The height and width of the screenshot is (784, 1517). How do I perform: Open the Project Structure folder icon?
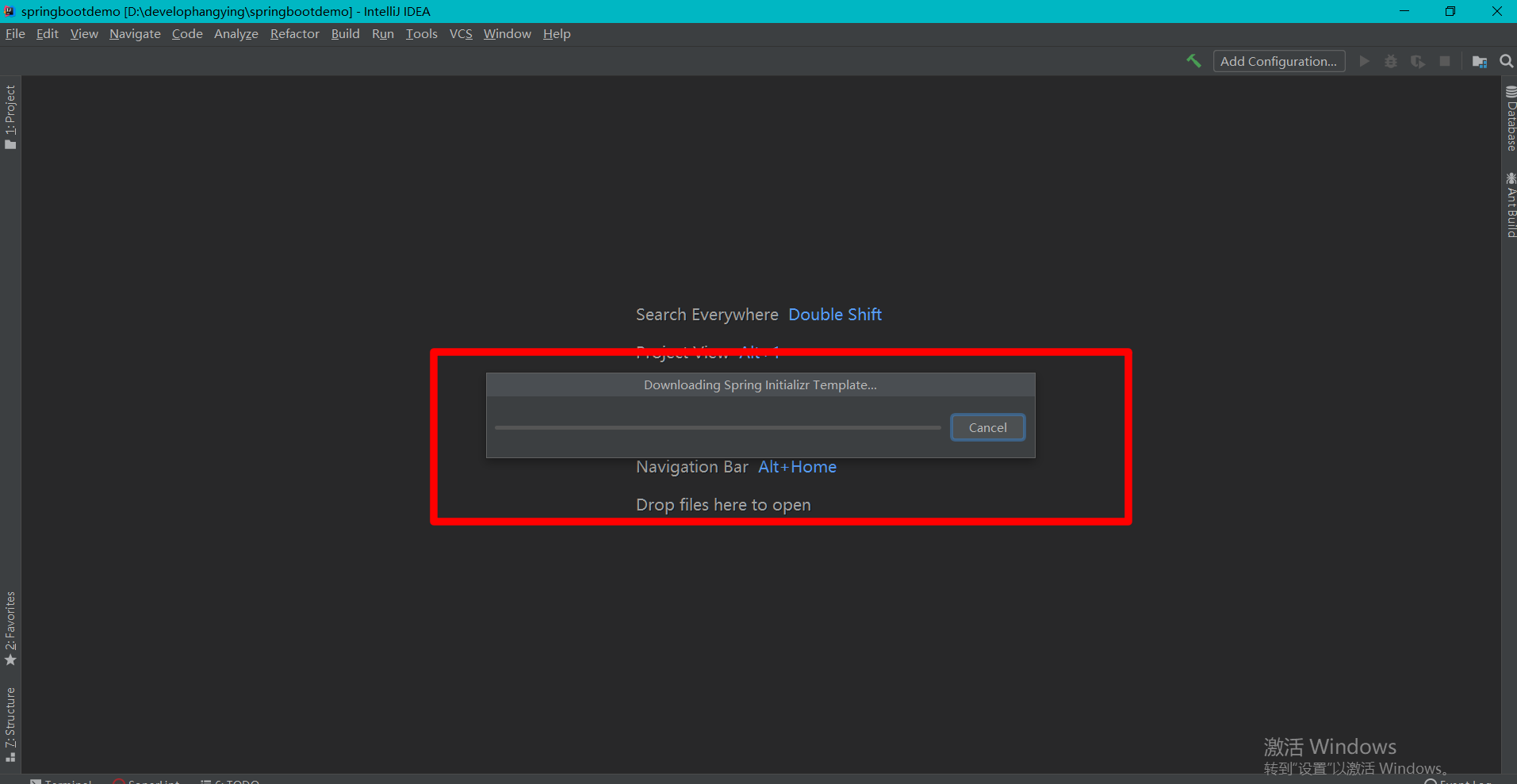click(x=1480, y=61)
